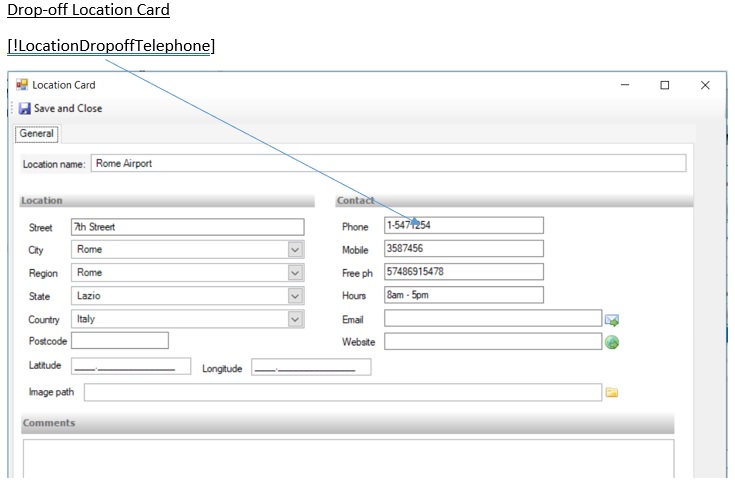Click the Location Card window title icon
The width and height of the screenshot is (735, 484).
(x=22, y=85)
